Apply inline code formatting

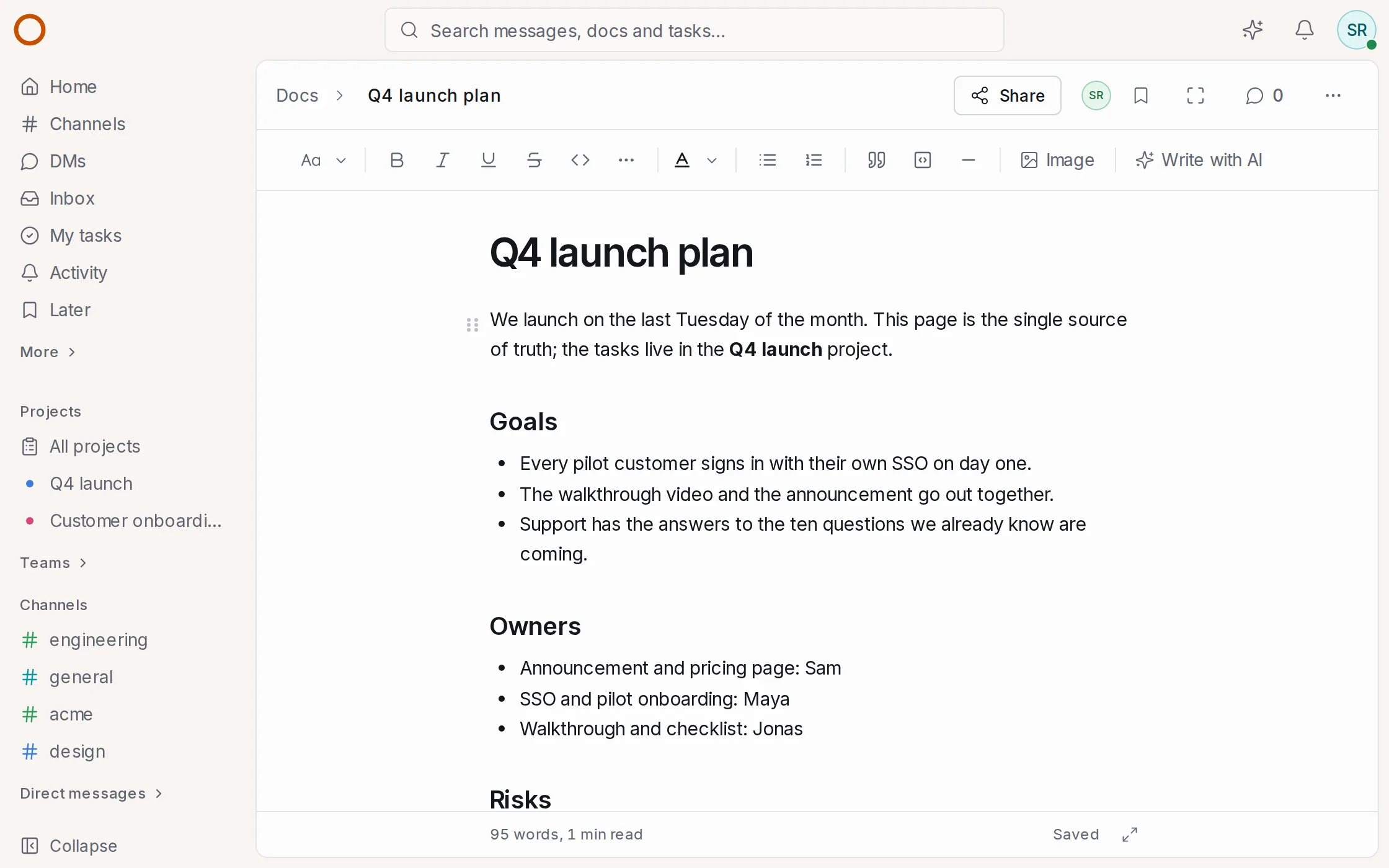pos(580,160)
